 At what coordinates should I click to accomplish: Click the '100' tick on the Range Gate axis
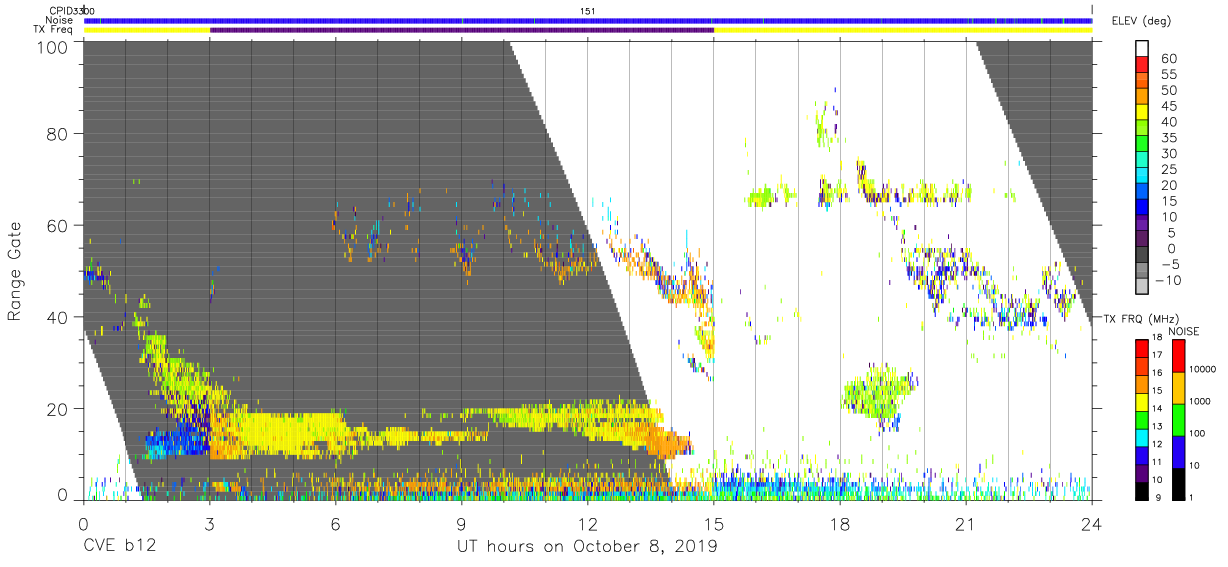55,46
